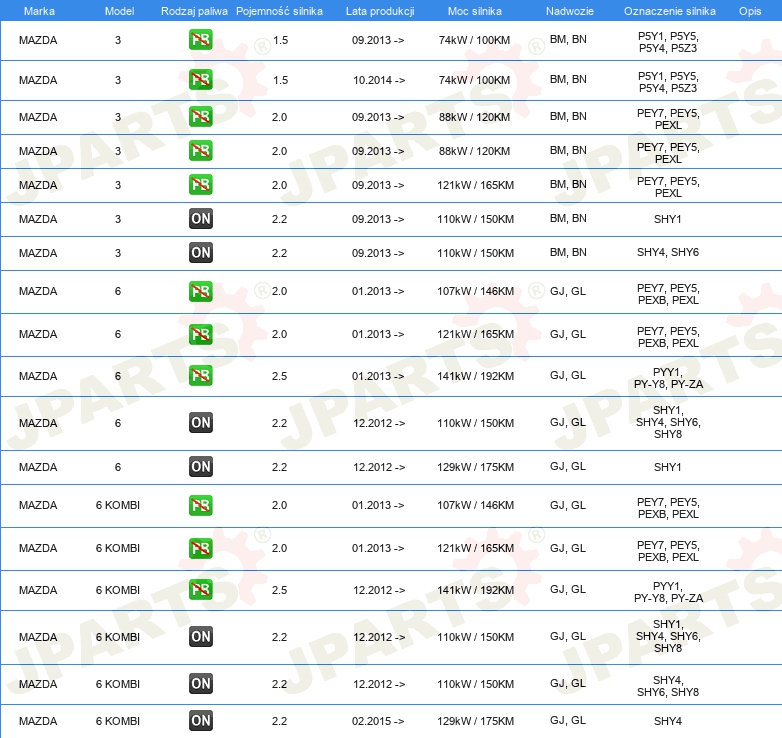Click ON diesel icon for Mazda 6 129kW
The height and width of the screenshot is (738, 782).
click(200, 467)
